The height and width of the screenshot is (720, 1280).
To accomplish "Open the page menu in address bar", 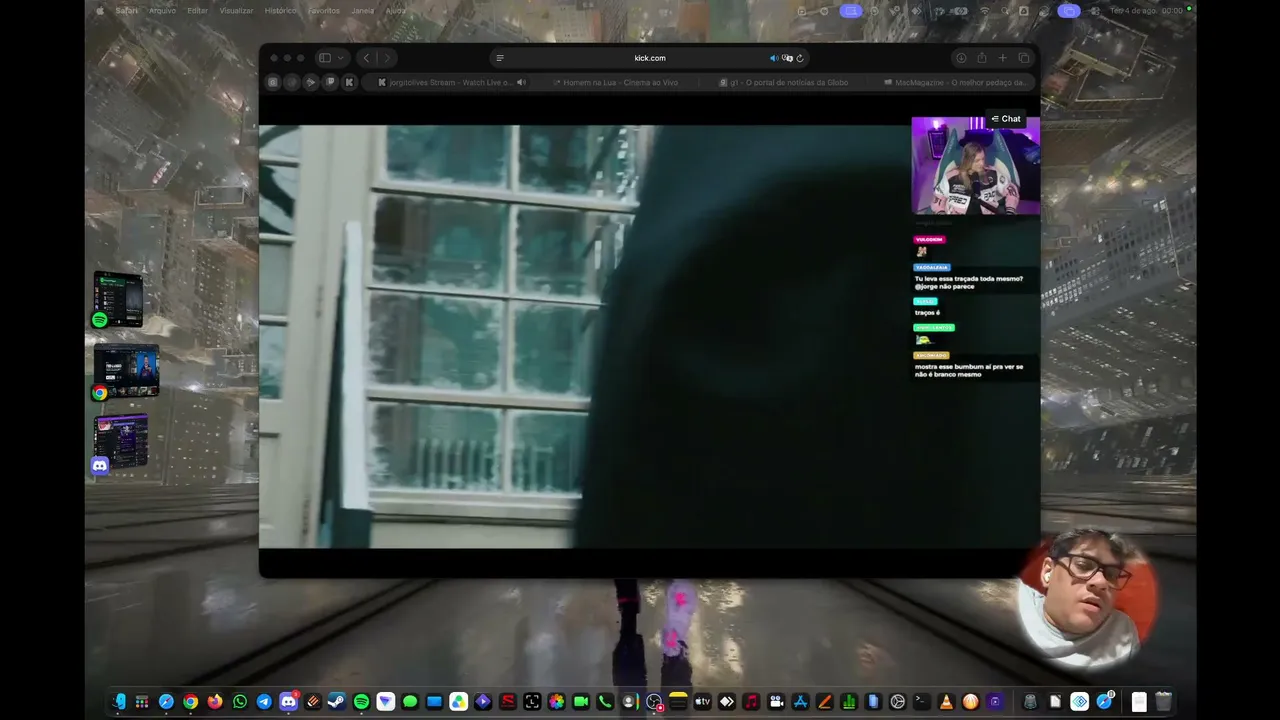I will 500,58.
